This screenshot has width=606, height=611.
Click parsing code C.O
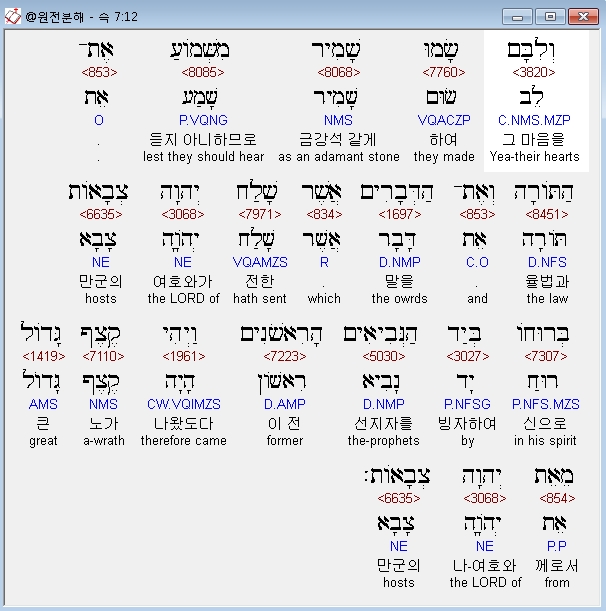point(477,262)
